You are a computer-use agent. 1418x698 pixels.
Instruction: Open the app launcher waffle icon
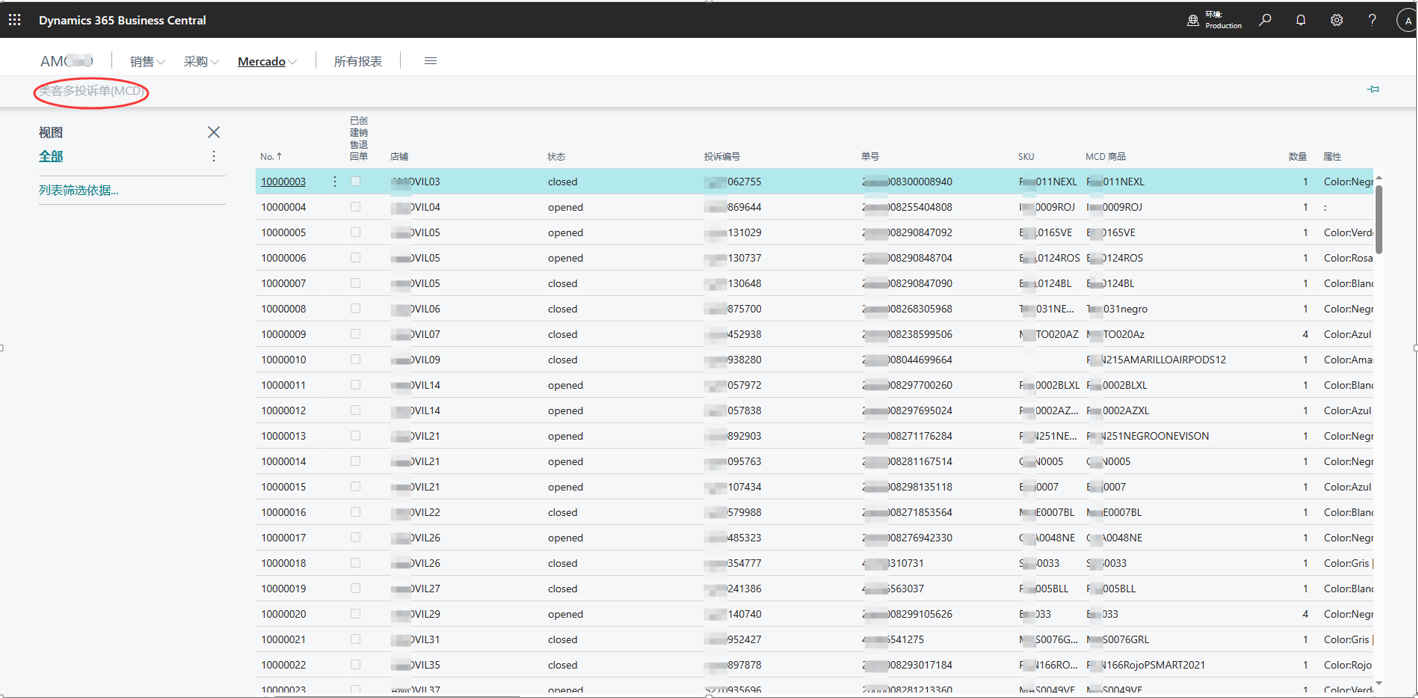click(15, 20)
